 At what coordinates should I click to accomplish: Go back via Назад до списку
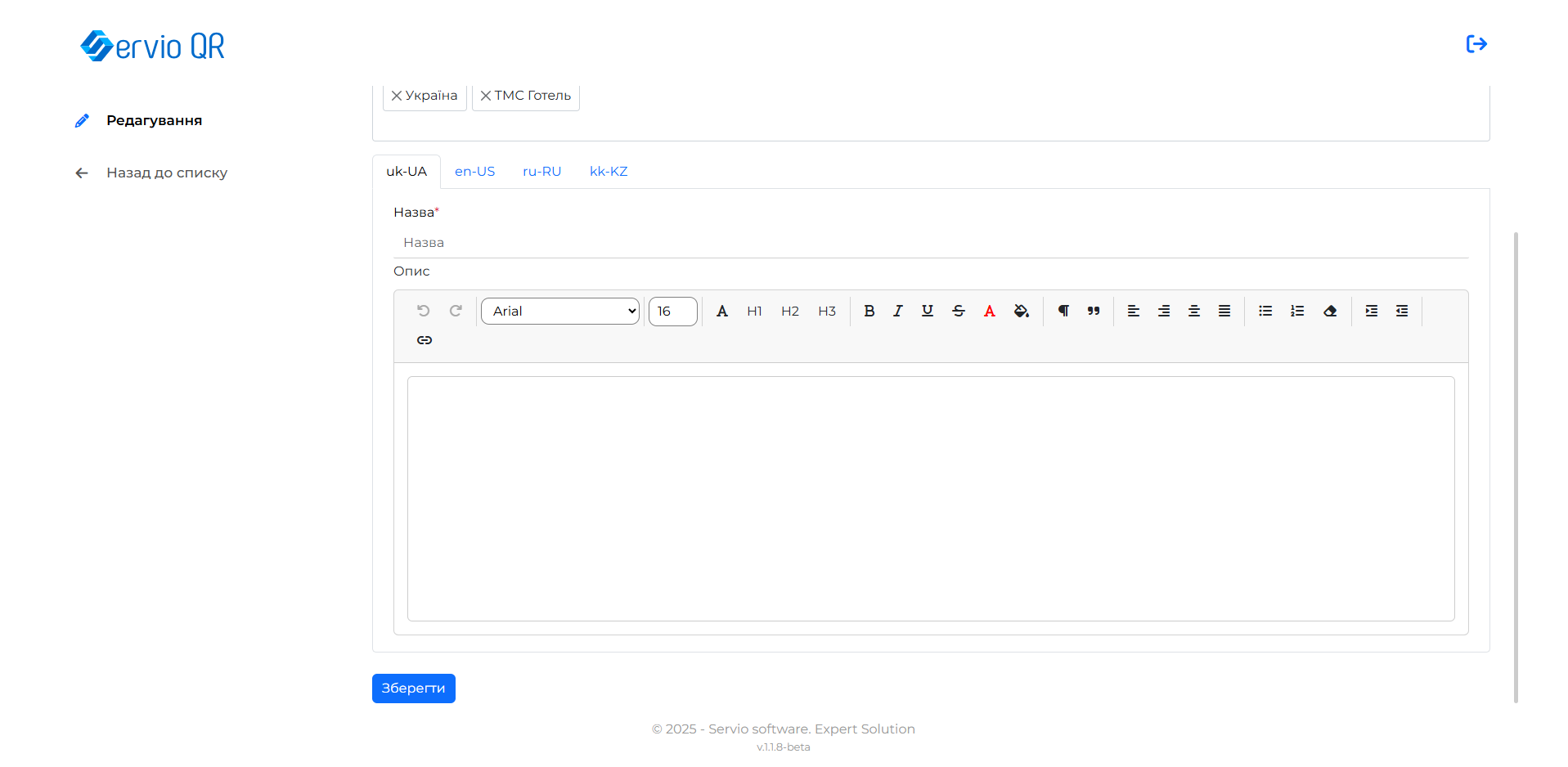tap(166, 173)
